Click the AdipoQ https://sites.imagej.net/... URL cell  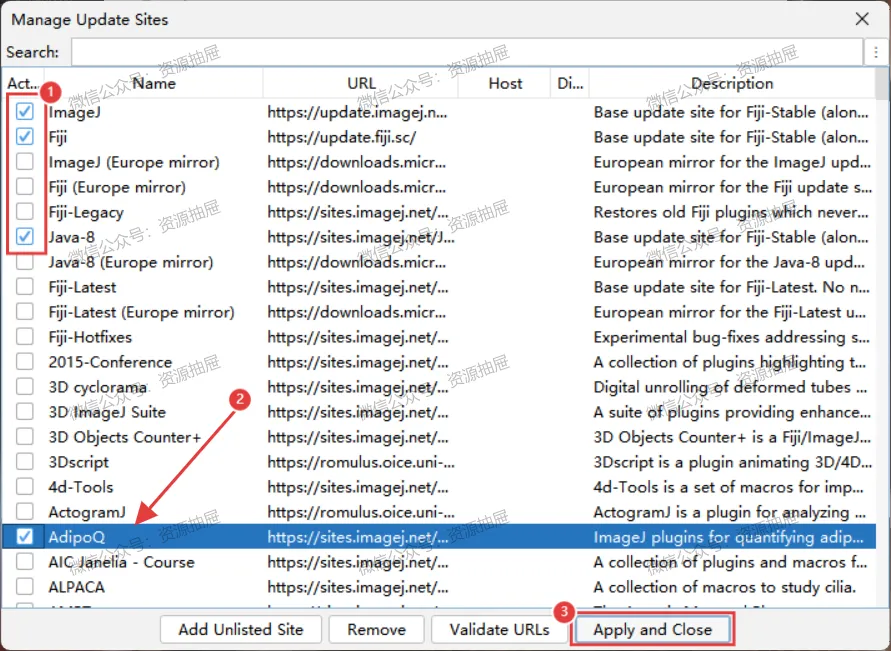(361, 537)
